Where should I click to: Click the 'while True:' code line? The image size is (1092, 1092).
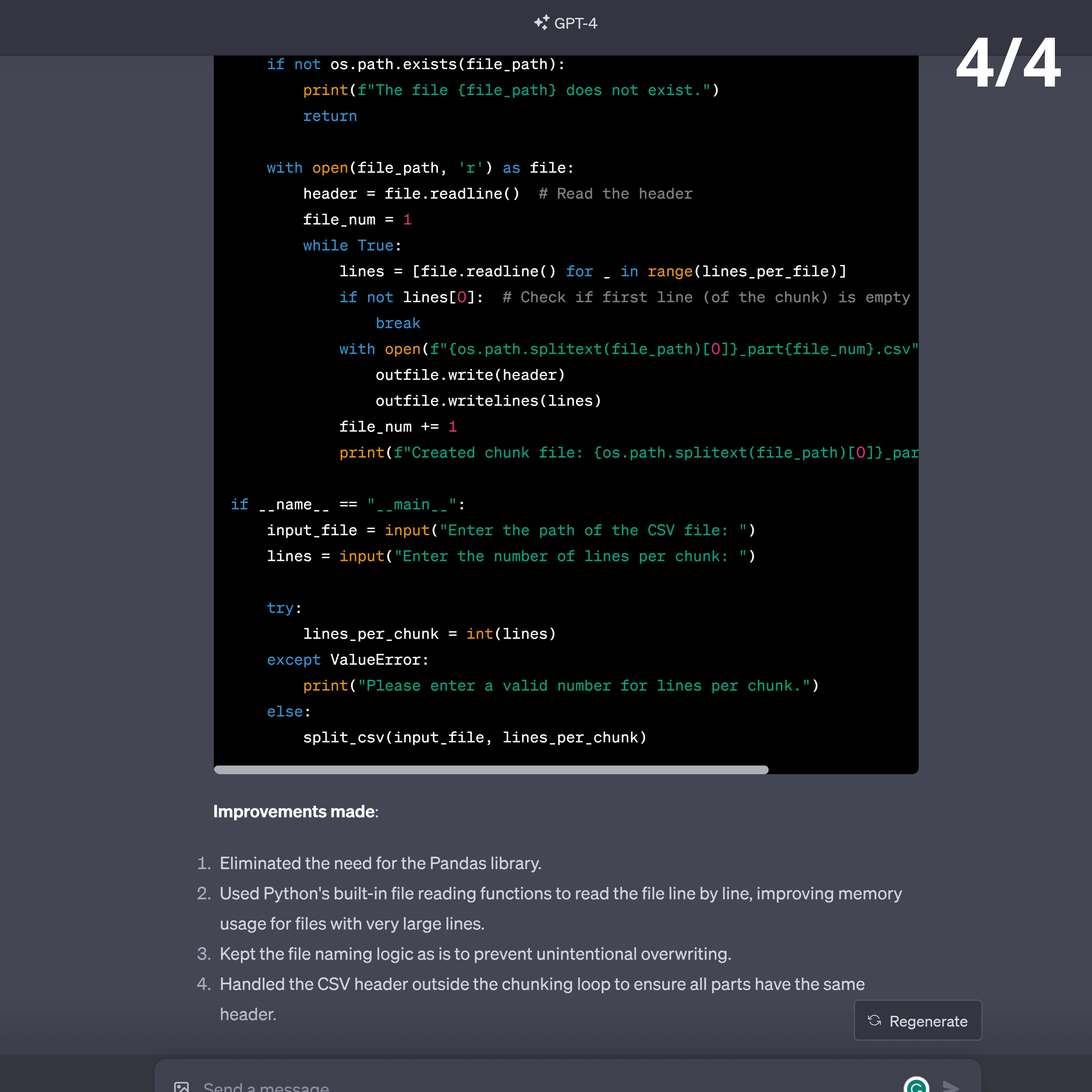point(352,246)
